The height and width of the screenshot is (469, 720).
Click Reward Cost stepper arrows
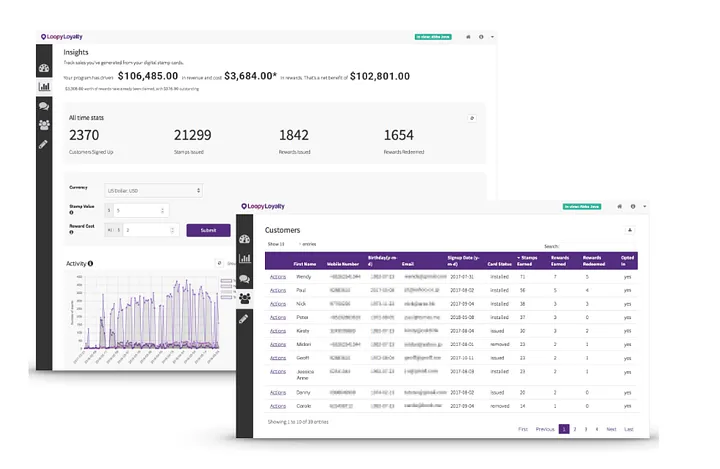[173, 230]
